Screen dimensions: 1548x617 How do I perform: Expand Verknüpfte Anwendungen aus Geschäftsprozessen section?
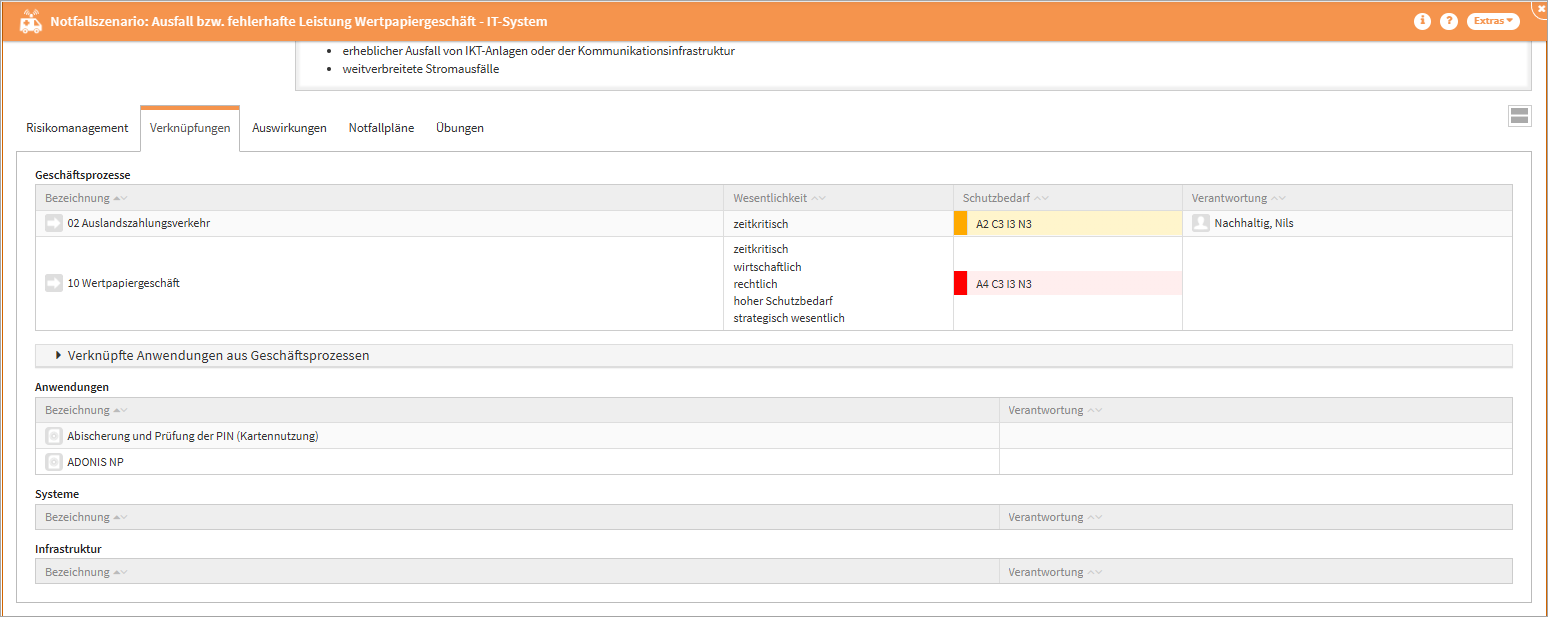click(x=218, y=355)
